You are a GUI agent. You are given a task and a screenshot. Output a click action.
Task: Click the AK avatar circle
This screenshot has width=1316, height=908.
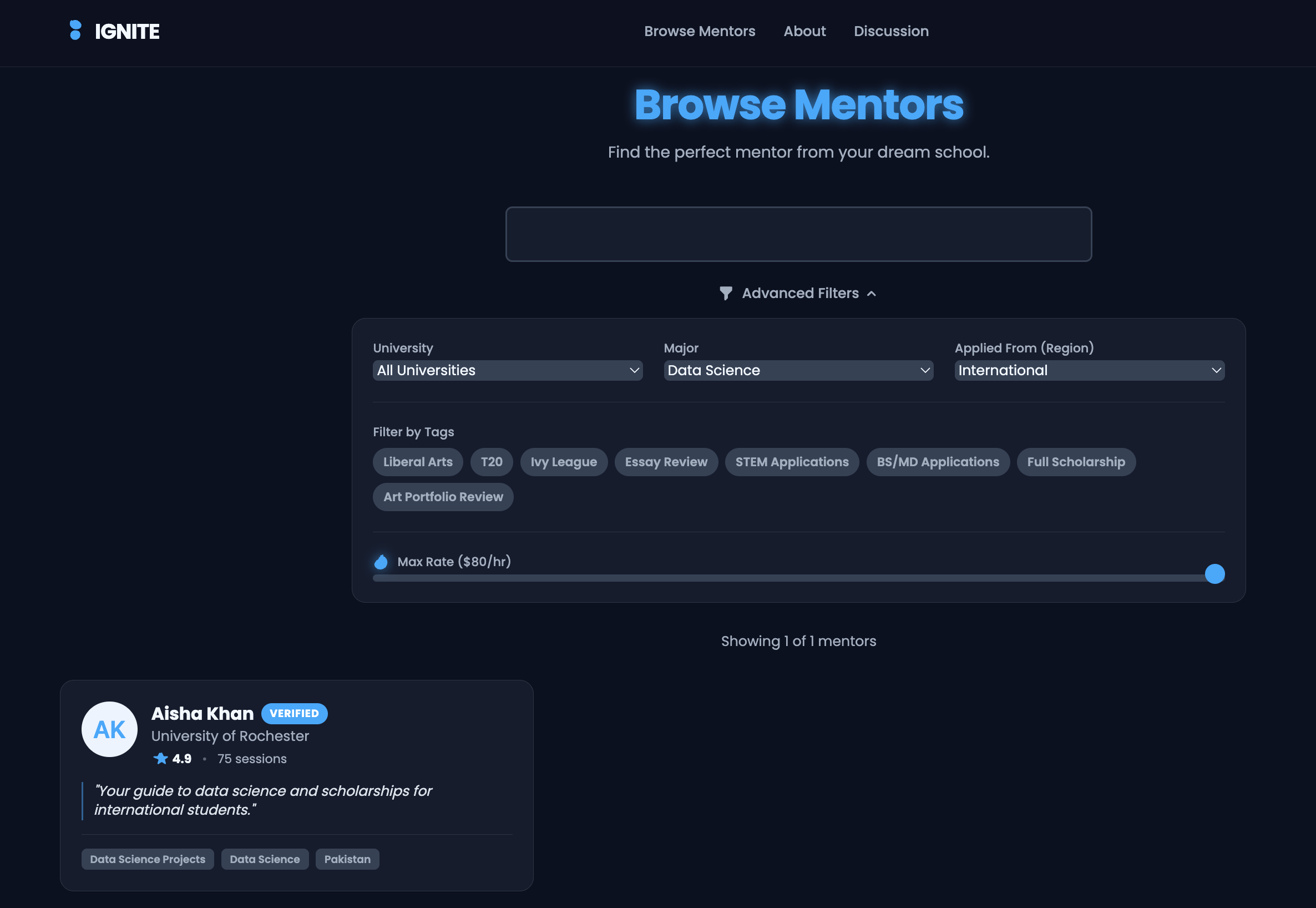tap(109, 729)
